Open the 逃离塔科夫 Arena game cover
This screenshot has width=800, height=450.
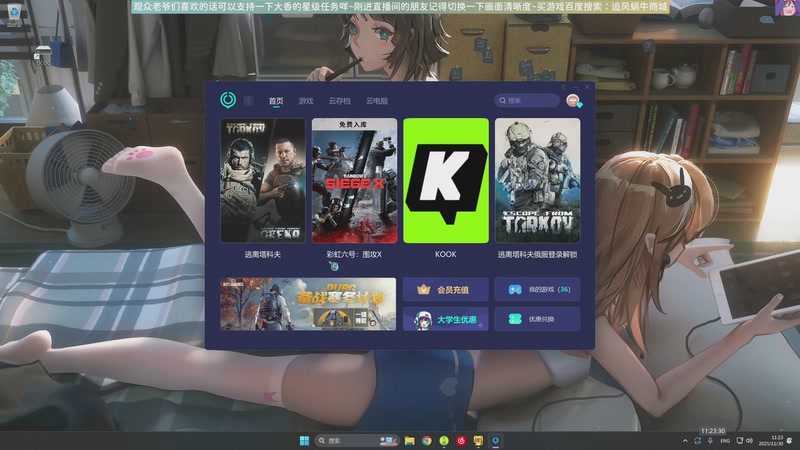[263, 181]
